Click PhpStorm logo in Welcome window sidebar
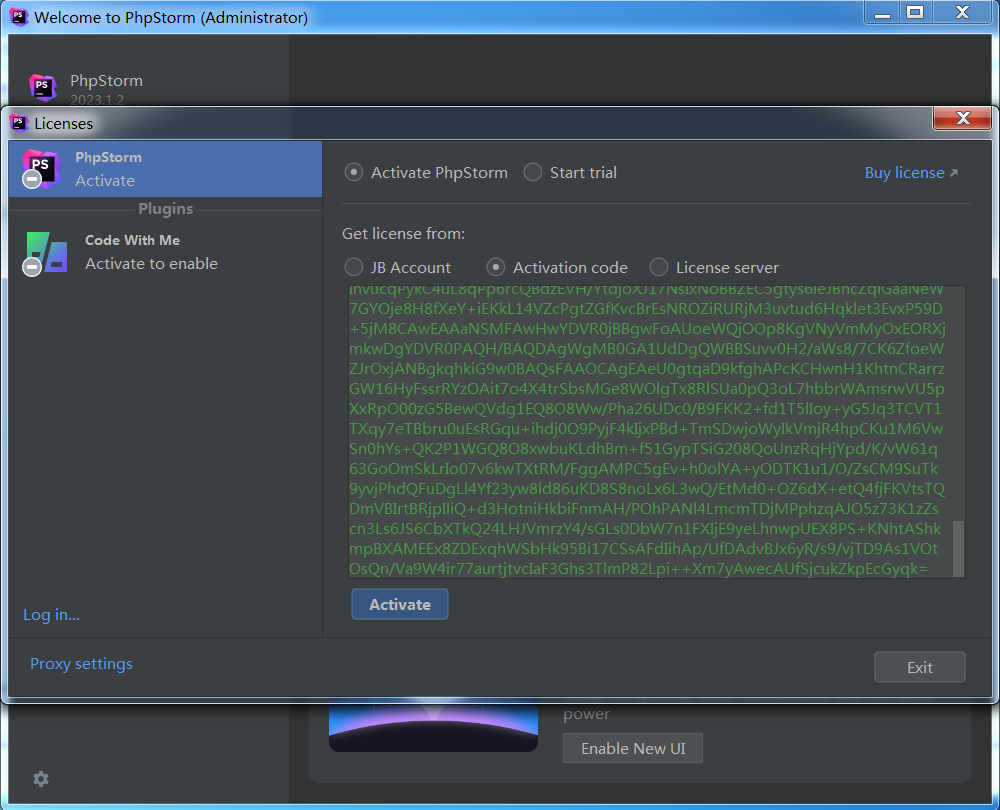The image size is (1000, 810). tap(43, 87)
